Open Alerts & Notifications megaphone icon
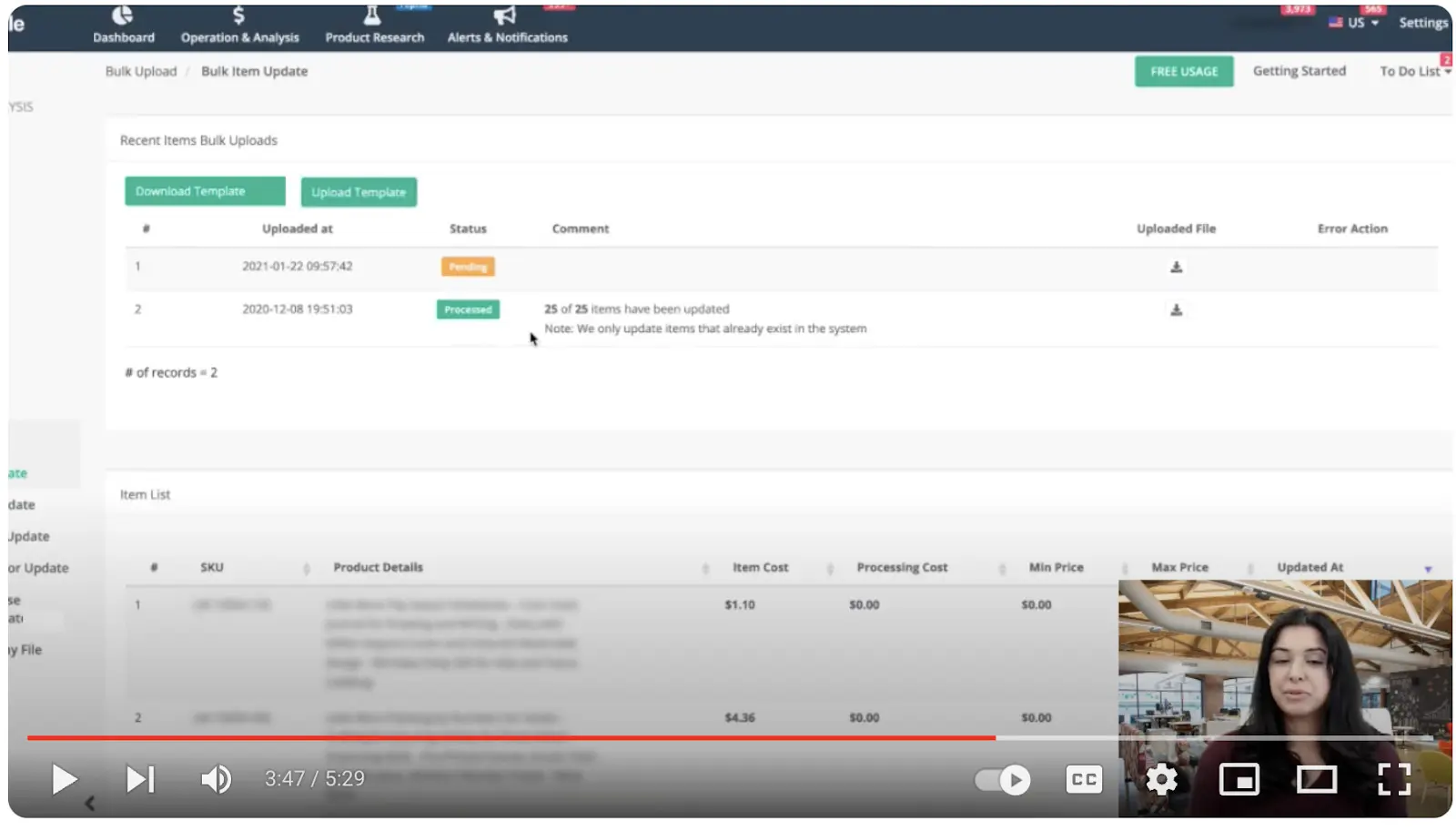The height and width of the screenshot is (831, 1456). [x=504, y=15]
